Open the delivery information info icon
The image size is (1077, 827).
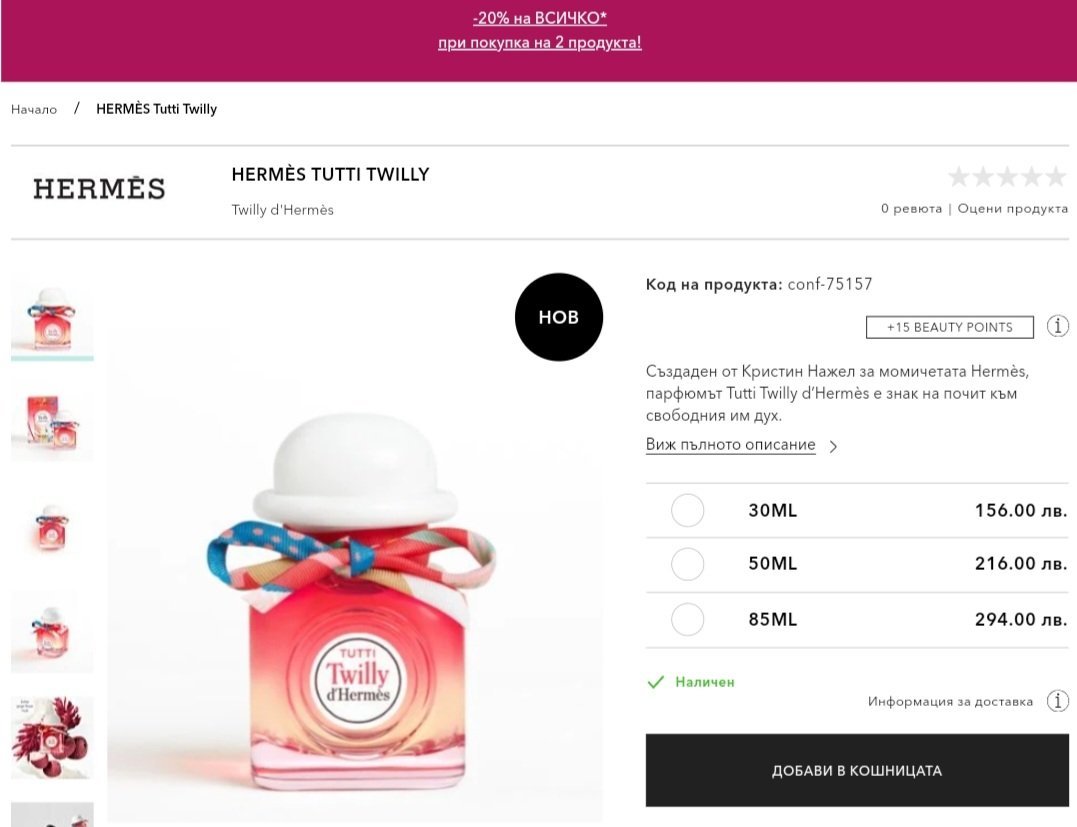coord(1057,701)
